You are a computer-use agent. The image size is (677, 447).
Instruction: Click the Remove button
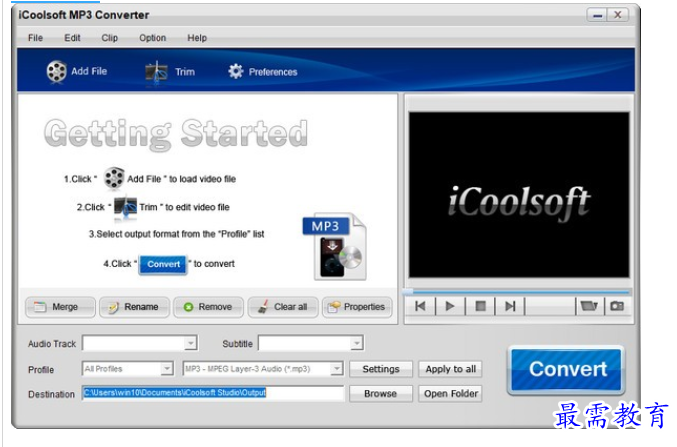tap(209, 307)
